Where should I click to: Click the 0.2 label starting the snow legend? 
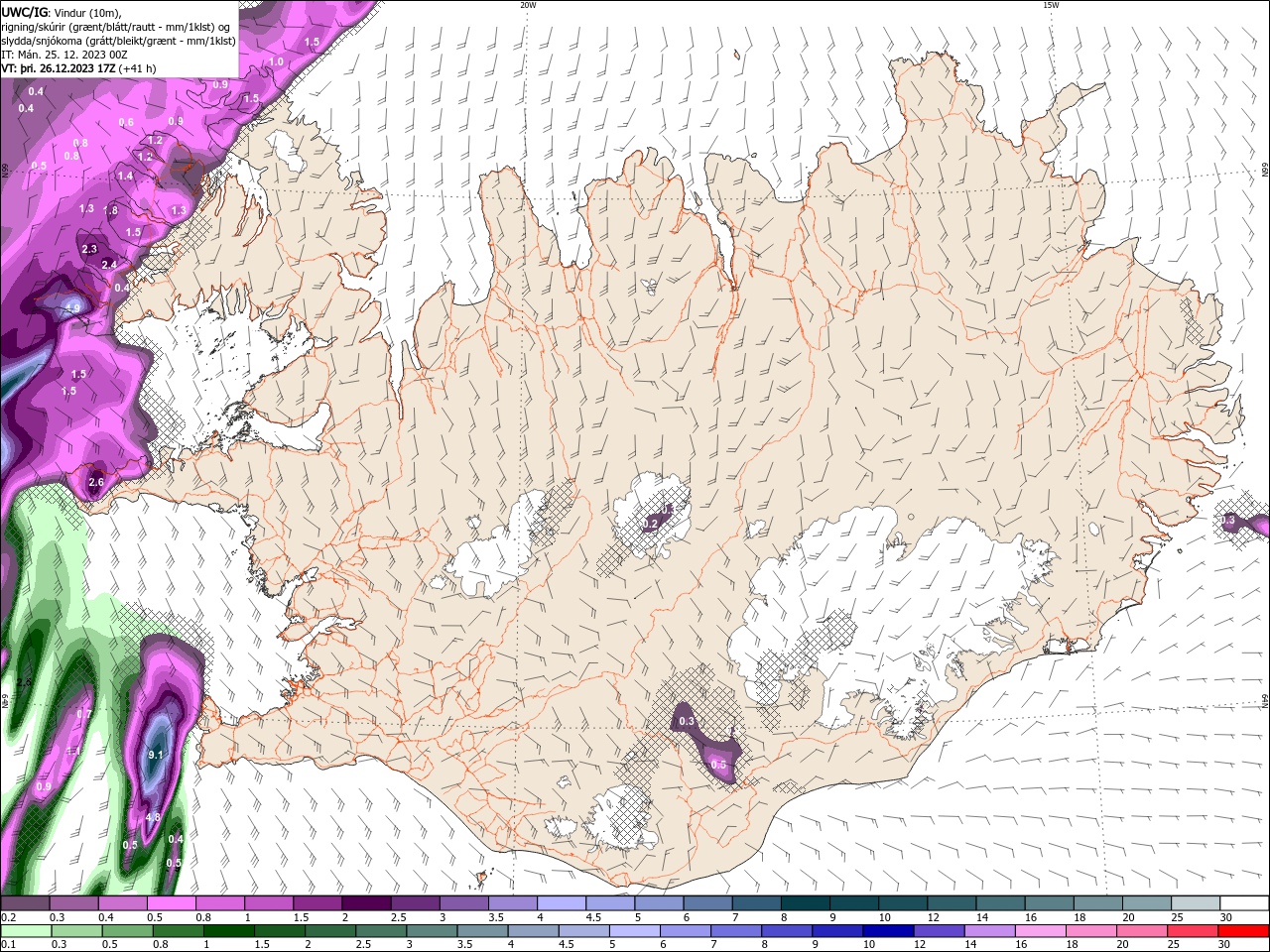[8, 917]
